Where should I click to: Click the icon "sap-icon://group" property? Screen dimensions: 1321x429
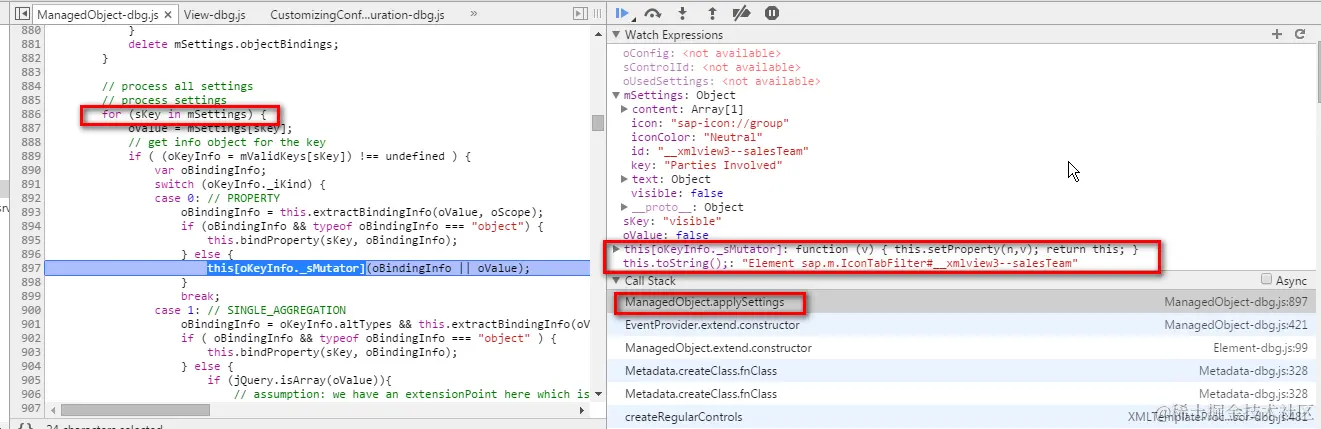(710, 123)
